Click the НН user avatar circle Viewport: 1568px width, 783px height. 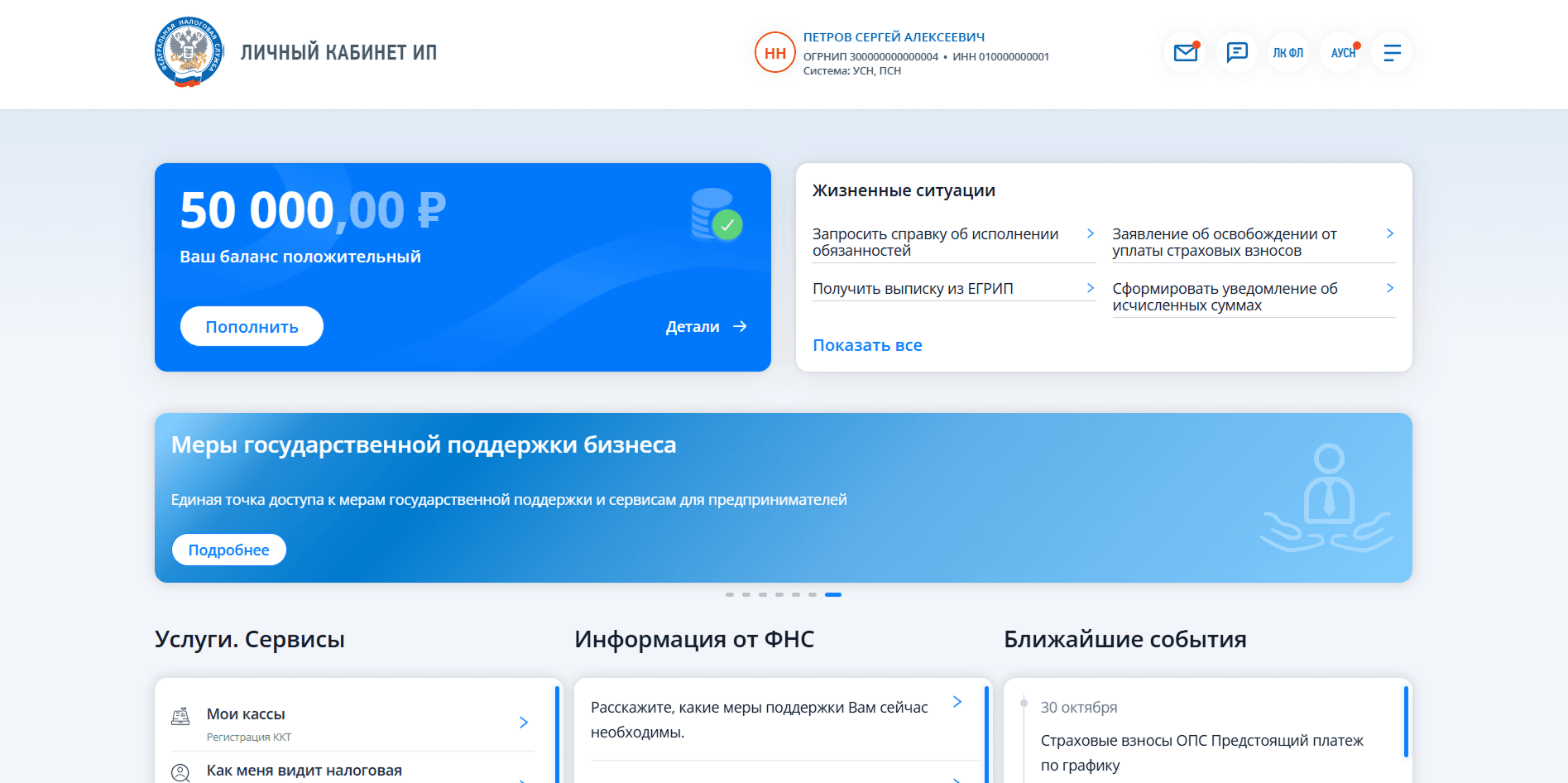(775, 52)
